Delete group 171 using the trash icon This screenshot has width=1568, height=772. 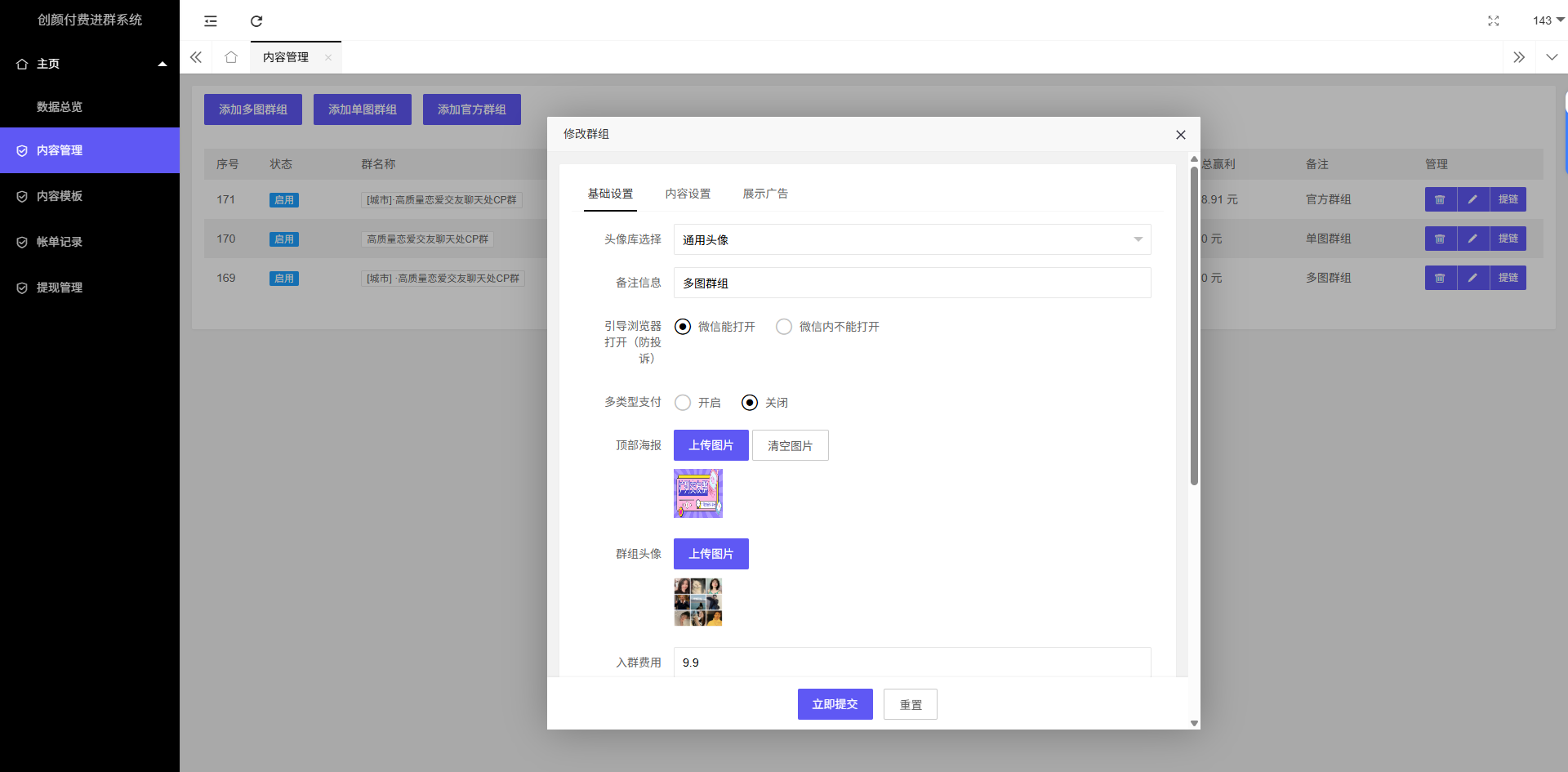[x=1441, y=199]
